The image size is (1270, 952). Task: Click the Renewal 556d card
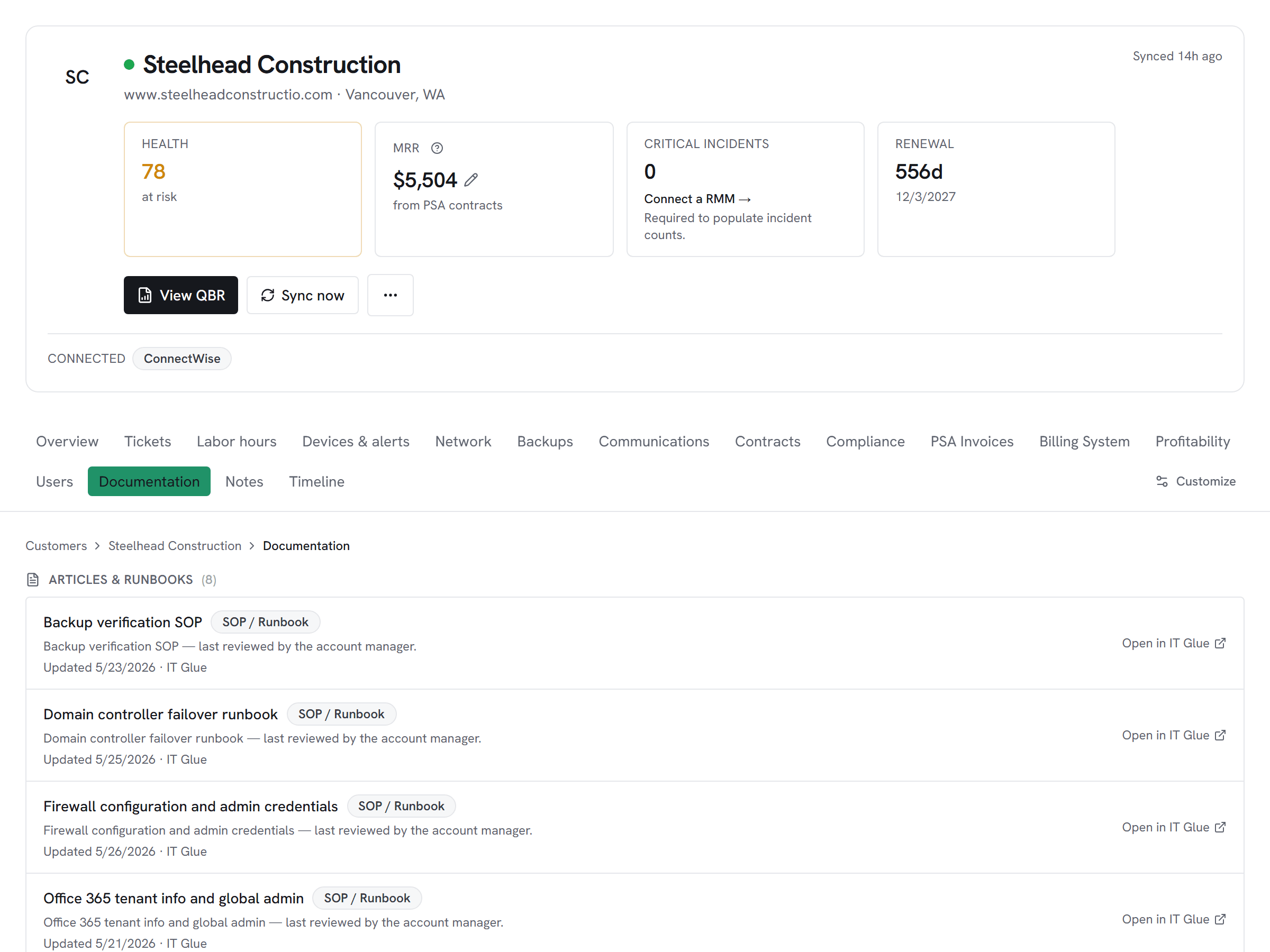coord(996,189)
